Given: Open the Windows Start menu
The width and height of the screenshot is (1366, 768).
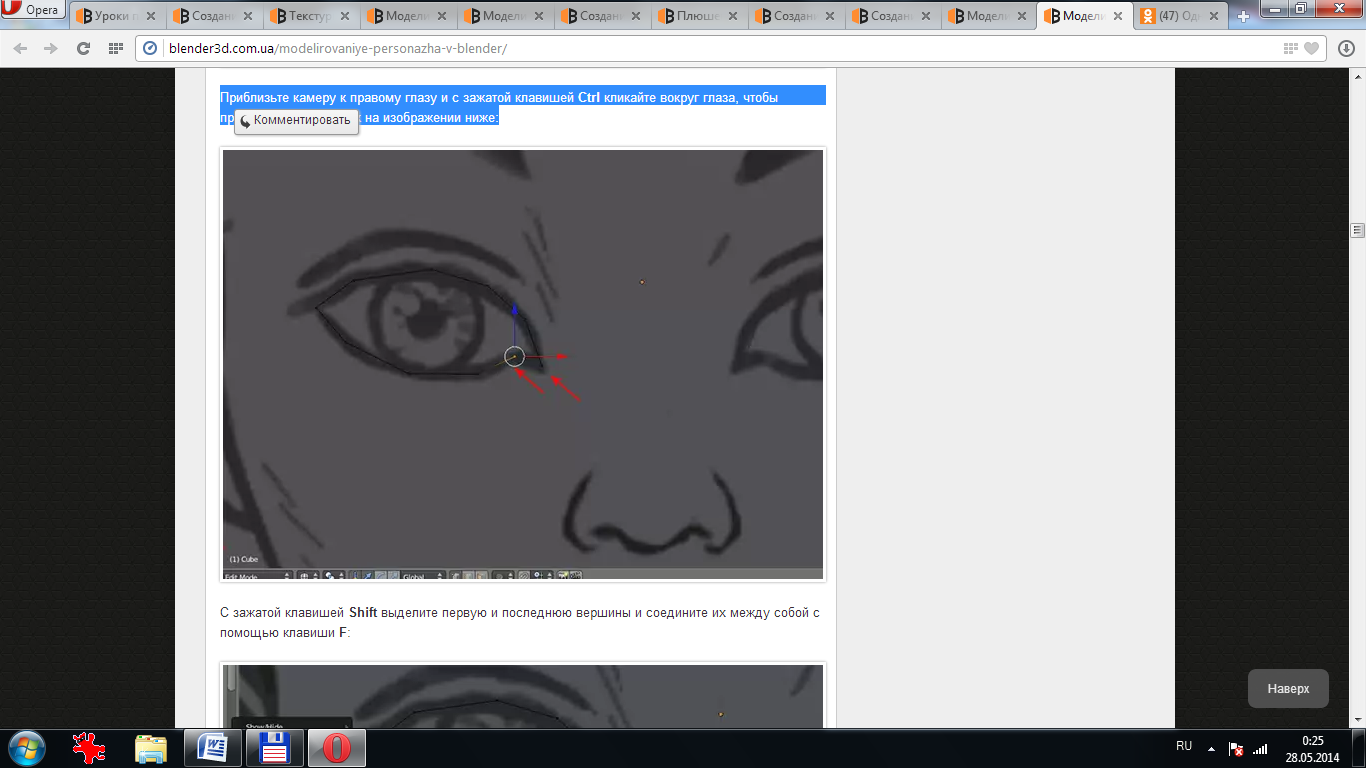Looking at the screenshot, I should pyautogui.click(x=26, y=747).
